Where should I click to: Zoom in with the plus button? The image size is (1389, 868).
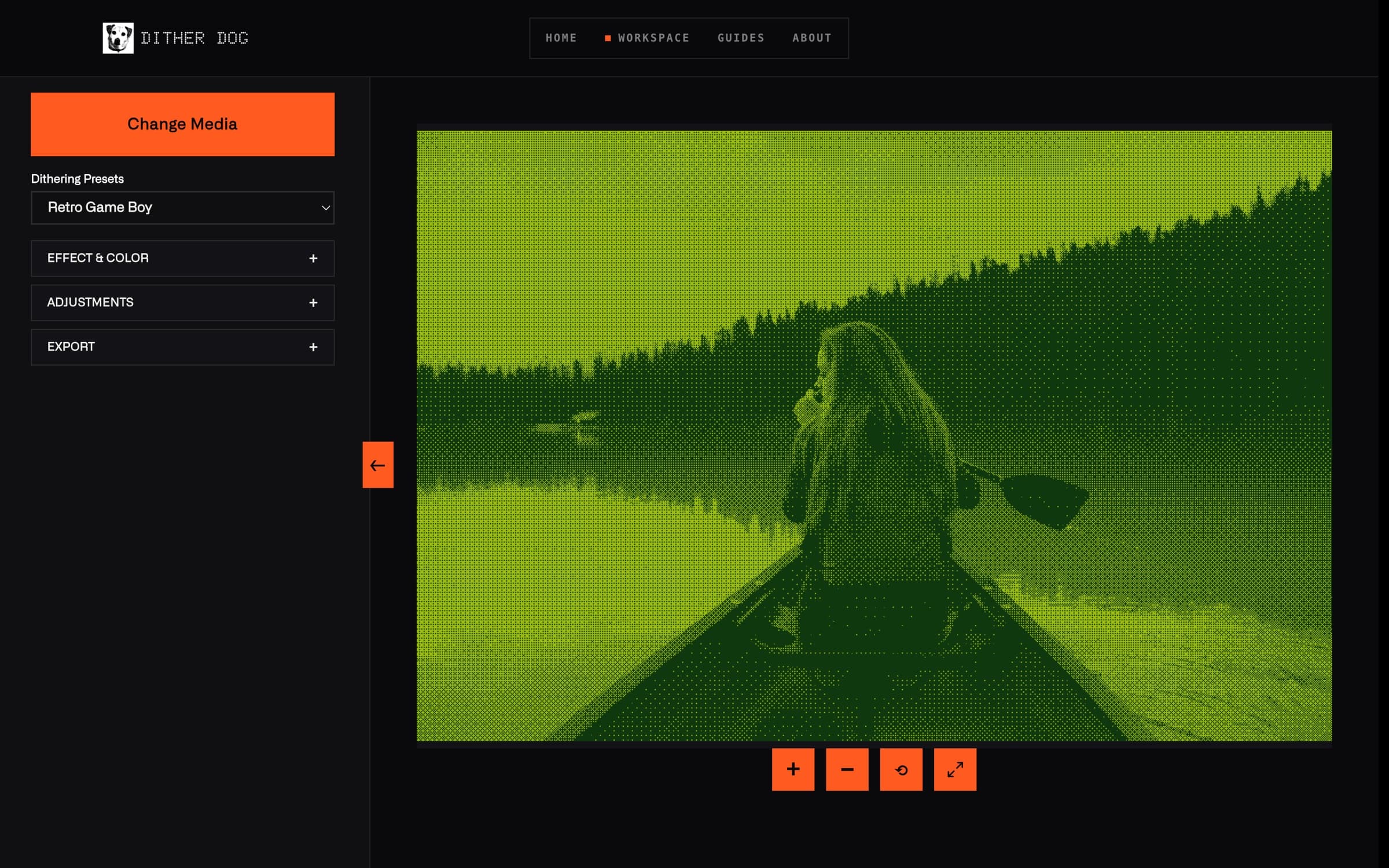click(793, 769)
